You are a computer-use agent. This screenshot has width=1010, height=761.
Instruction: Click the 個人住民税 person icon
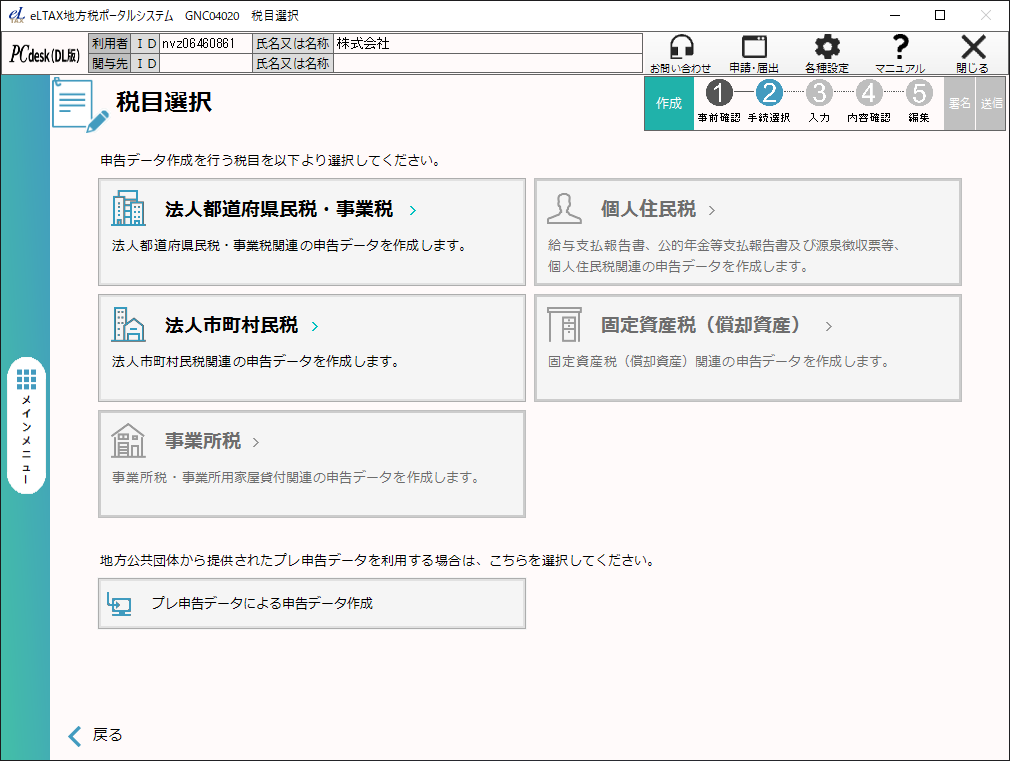(x=564, y=208)
